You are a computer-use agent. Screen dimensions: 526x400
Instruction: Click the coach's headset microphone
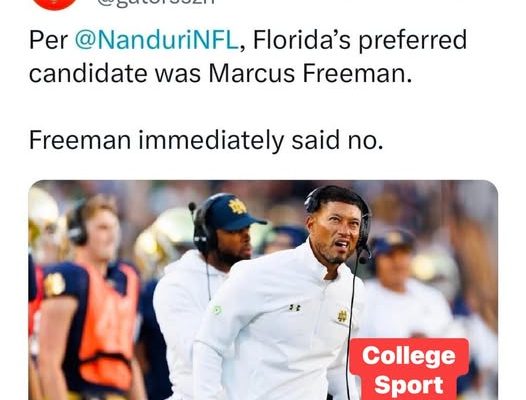(x=364, y=259)
